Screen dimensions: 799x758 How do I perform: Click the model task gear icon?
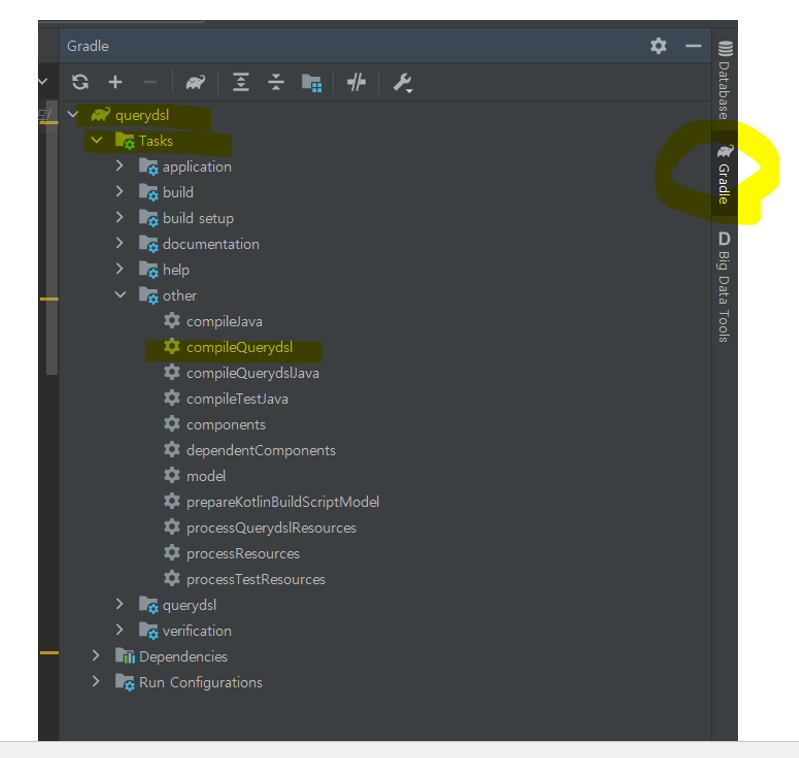(172, 475)
